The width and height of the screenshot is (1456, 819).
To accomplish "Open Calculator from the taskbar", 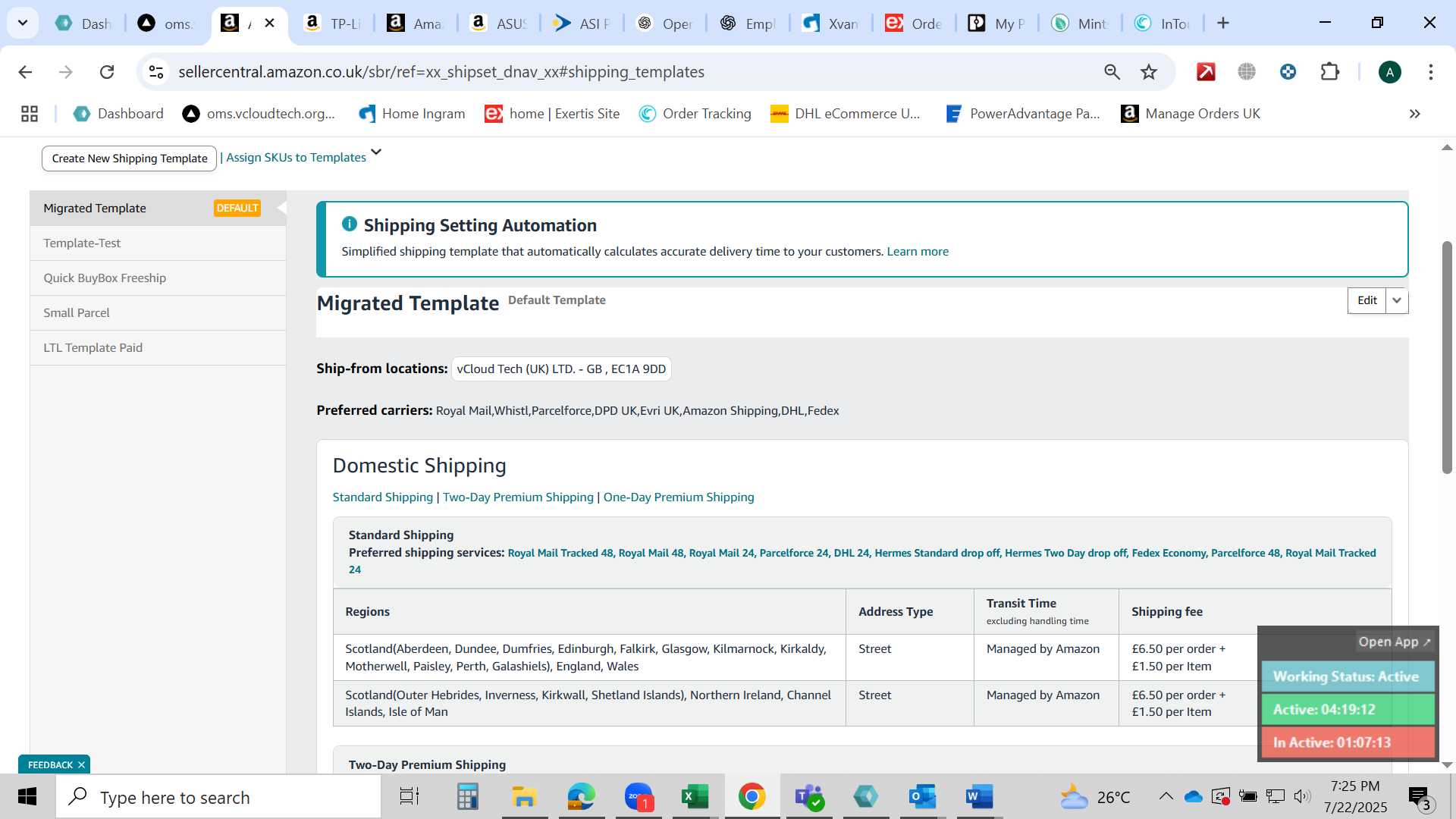I will click(467, 797).
